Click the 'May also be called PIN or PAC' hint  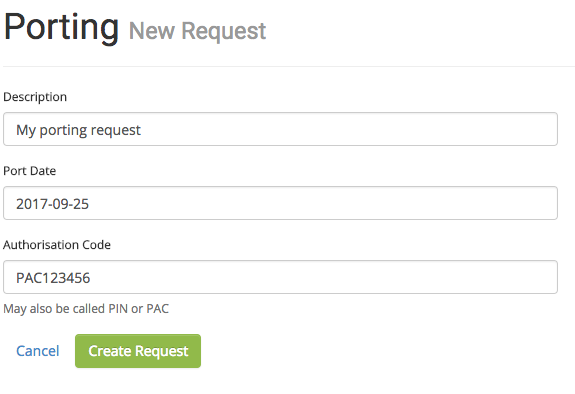pos(86,309)
